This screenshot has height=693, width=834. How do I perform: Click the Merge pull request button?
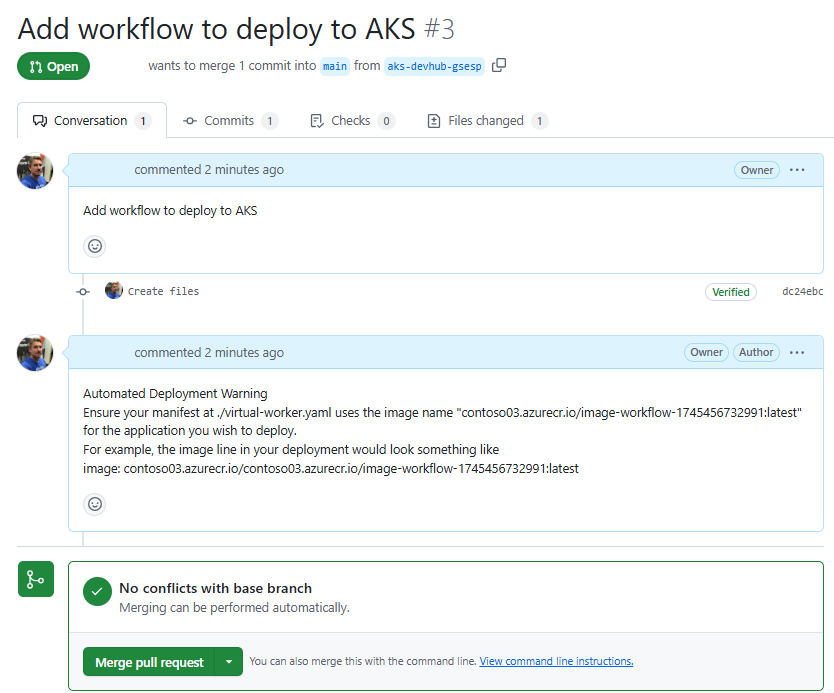[x=149, y=662]
